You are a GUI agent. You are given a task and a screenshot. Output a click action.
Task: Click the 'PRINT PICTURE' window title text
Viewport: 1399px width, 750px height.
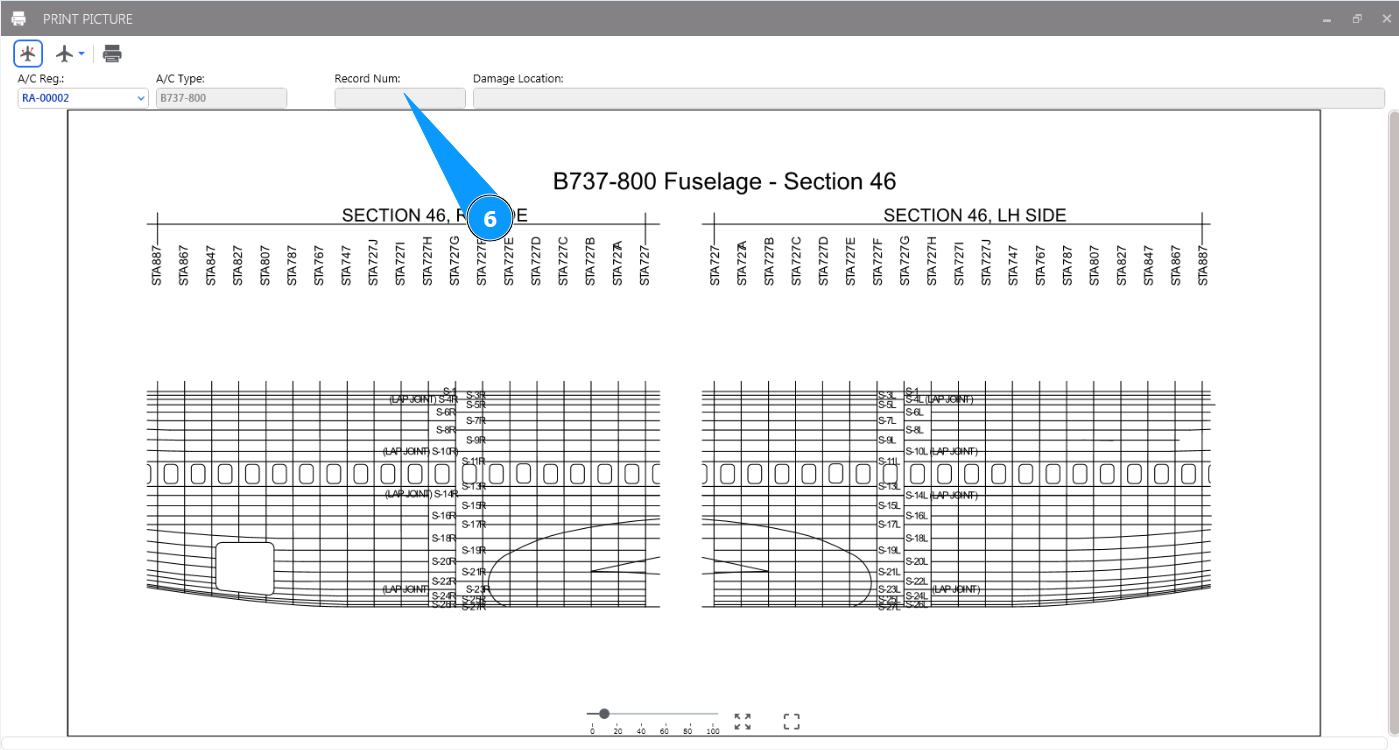88,19
